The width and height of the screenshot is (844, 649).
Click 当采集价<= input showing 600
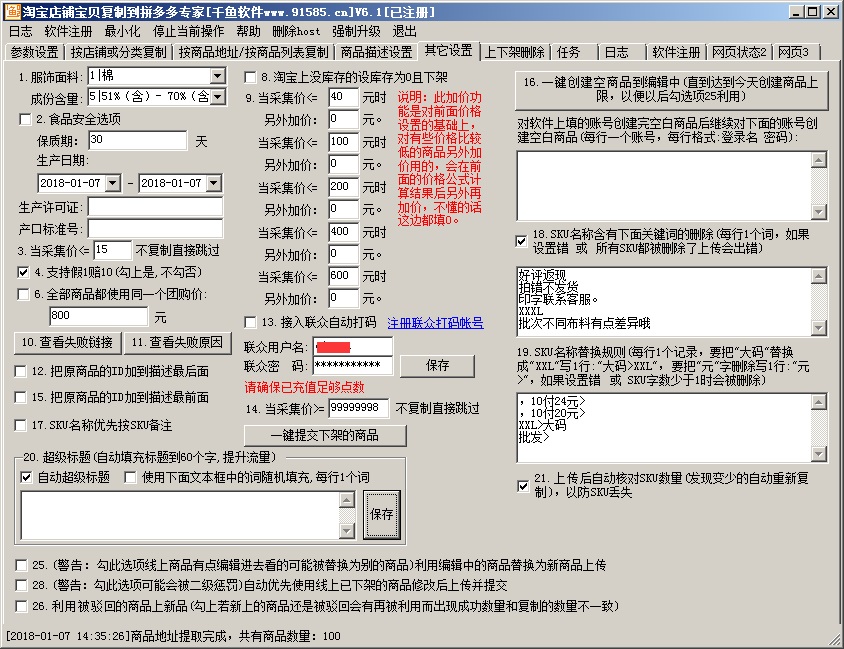[343, 276]
